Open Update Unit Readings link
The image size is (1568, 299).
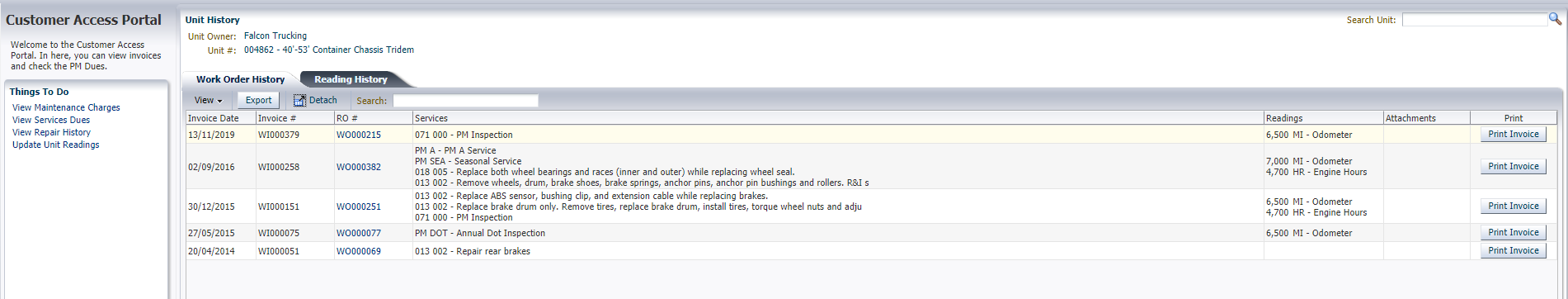[55, 145]
